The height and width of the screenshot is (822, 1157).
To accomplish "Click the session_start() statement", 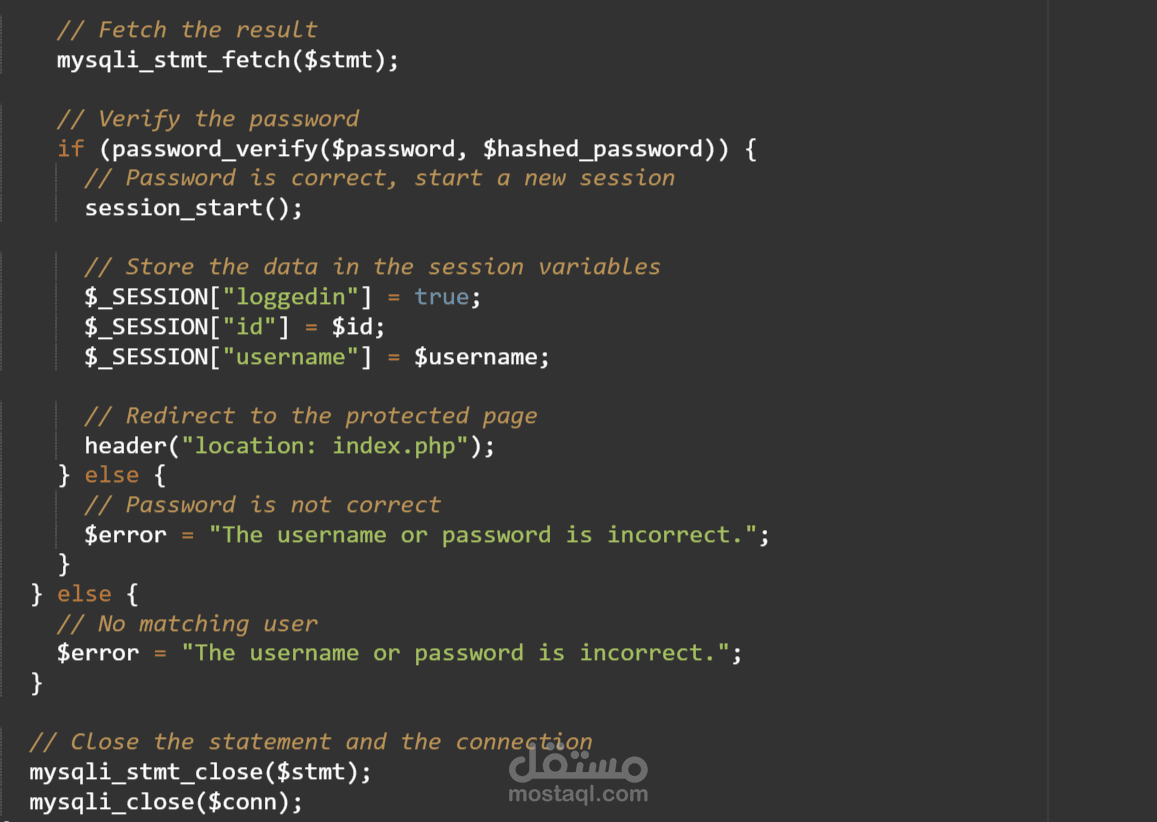I will [x=193, y=208].
